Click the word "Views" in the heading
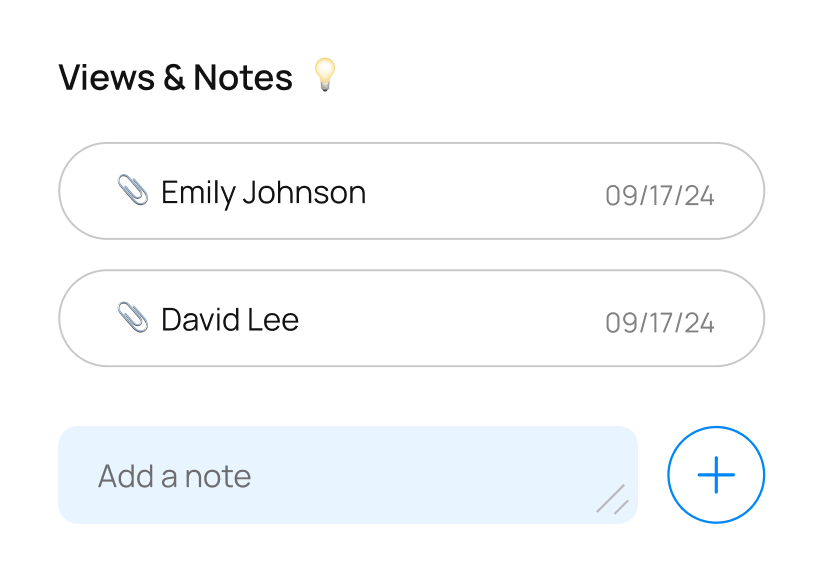Image resolution: width=824 pixels, height=580 pixels. pos(107,77)
